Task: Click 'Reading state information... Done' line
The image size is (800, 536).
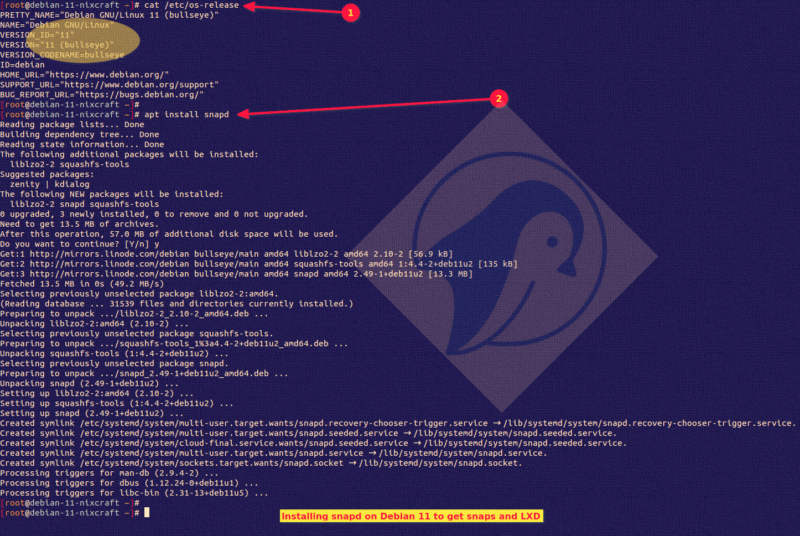Action: point(82,144)
